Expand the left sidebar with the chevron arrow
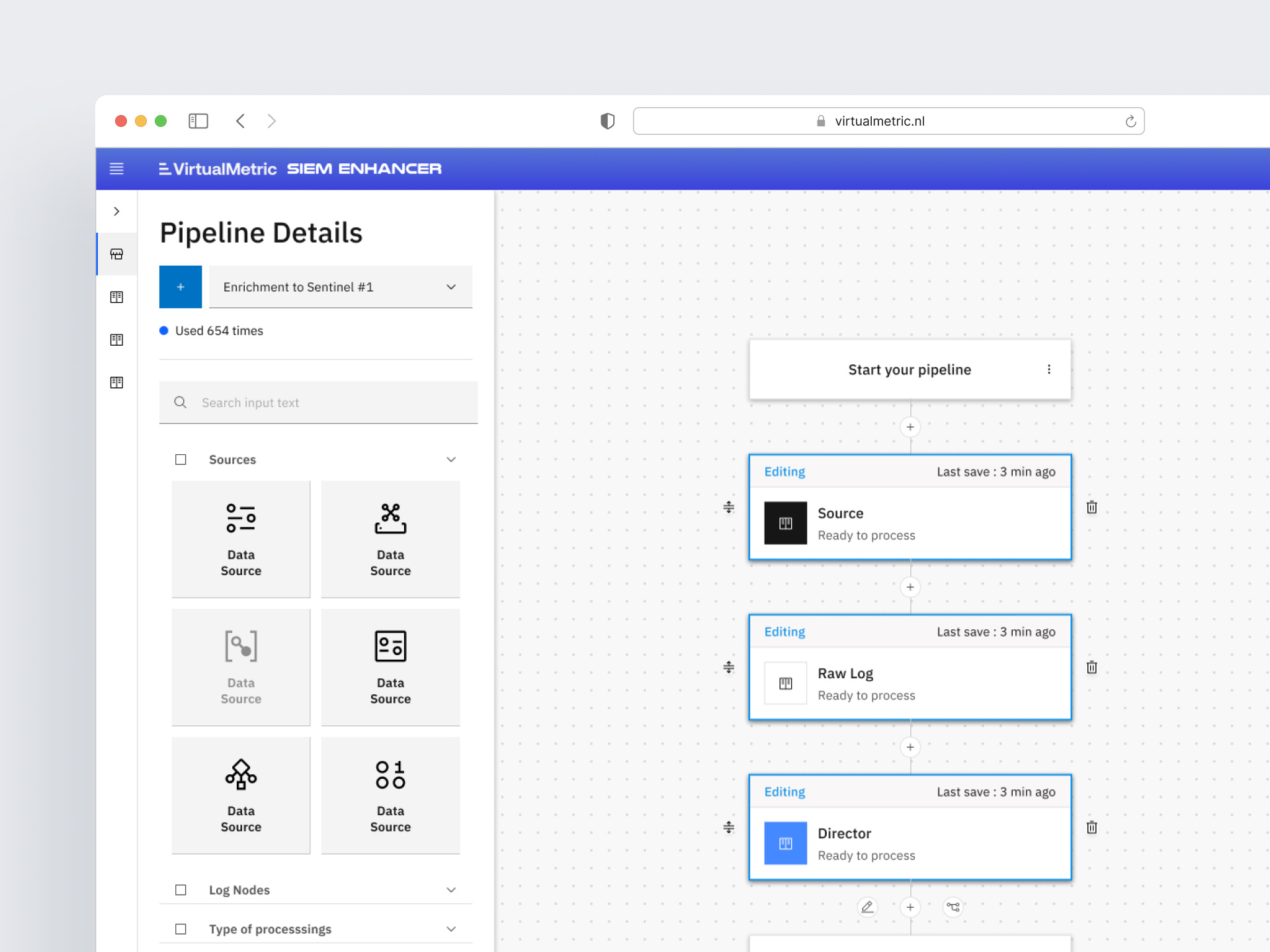This screenshot has height=952, width=1270. [x=116, y=212]
